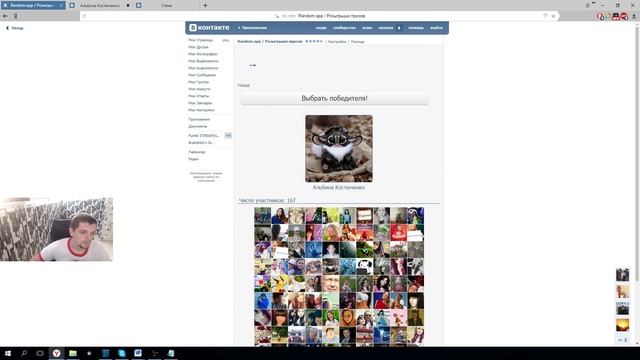Open Мои Сообщения in the left sidebar
Viewport: 640px width, 360px height.
pos(202,75)
